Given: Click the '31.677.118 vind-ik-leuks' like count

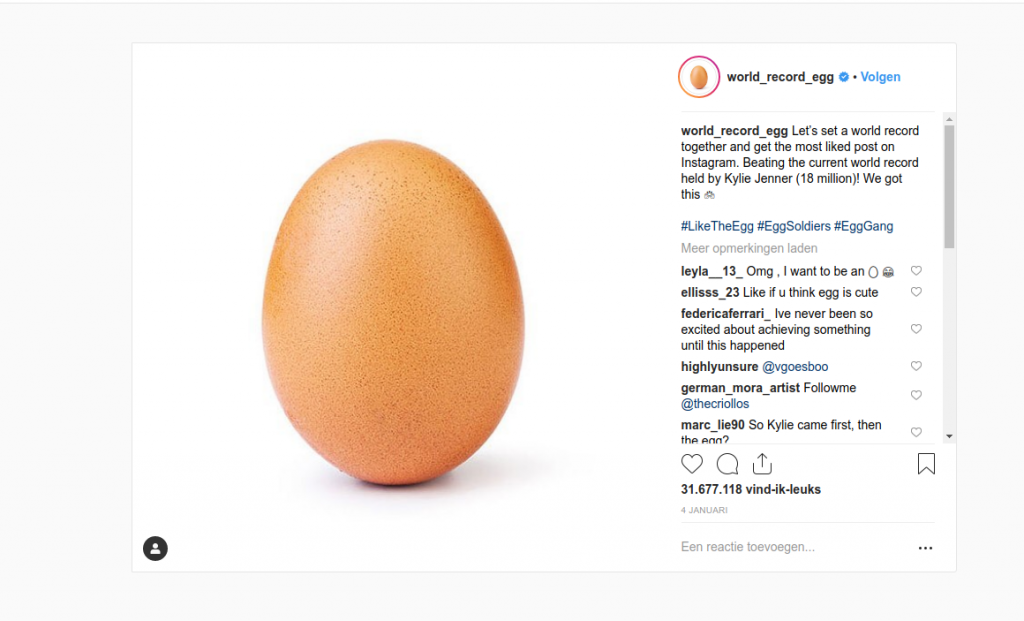Looking at the screenshot, I should click(x=751, y=489).
